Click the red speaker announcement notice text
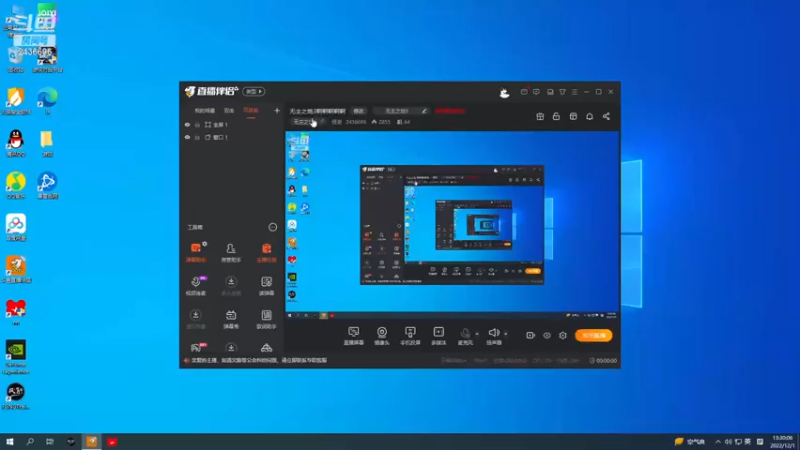The width and height of the screenshot is (800, 450). 259,360
